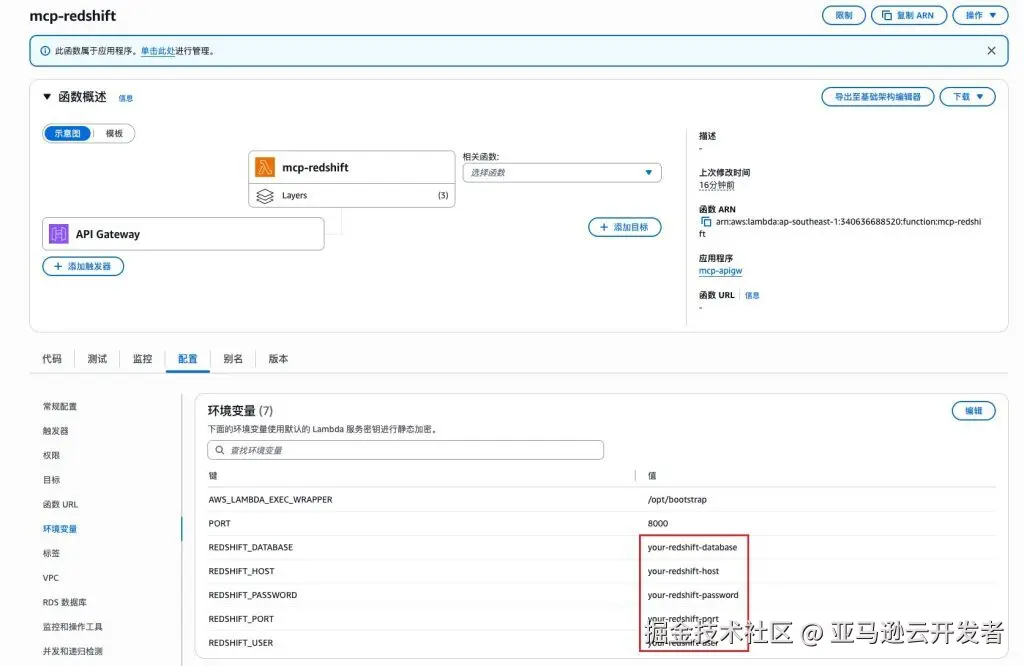Open the 别名 tab
This screenshot has width=1024, height=666.
coord(233,358)
